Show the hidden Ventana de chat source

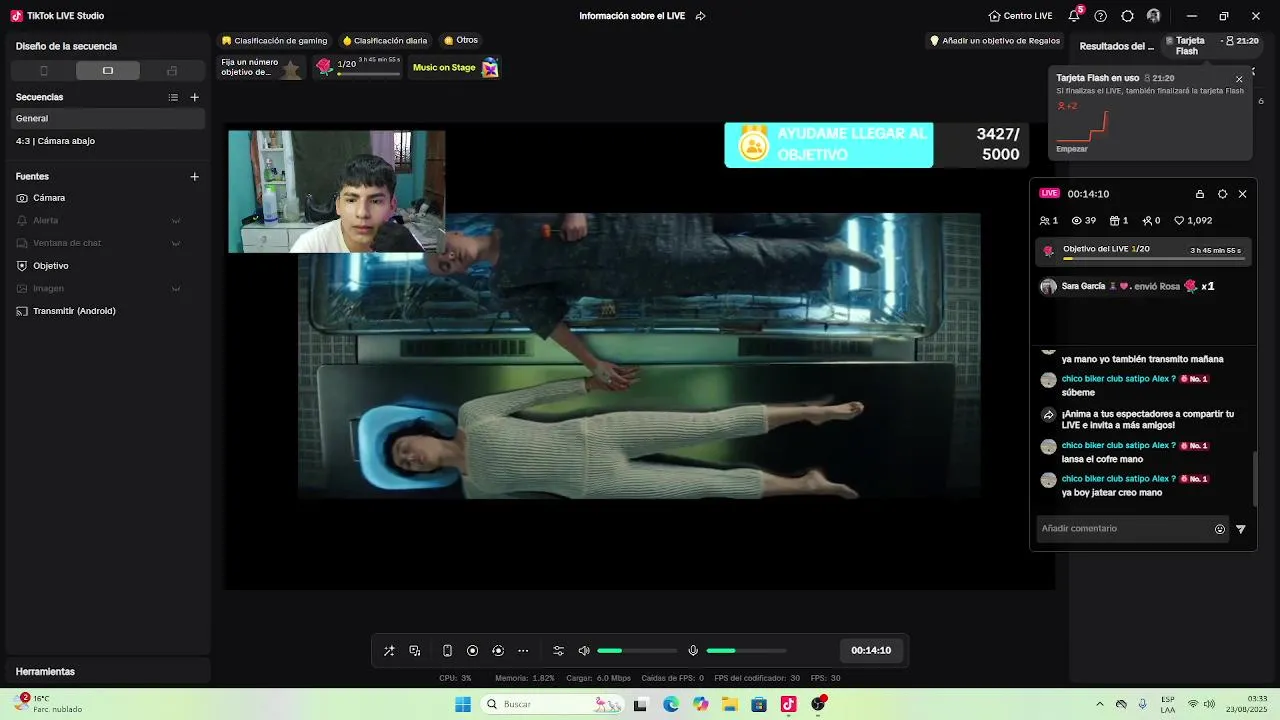coord(176,243)
